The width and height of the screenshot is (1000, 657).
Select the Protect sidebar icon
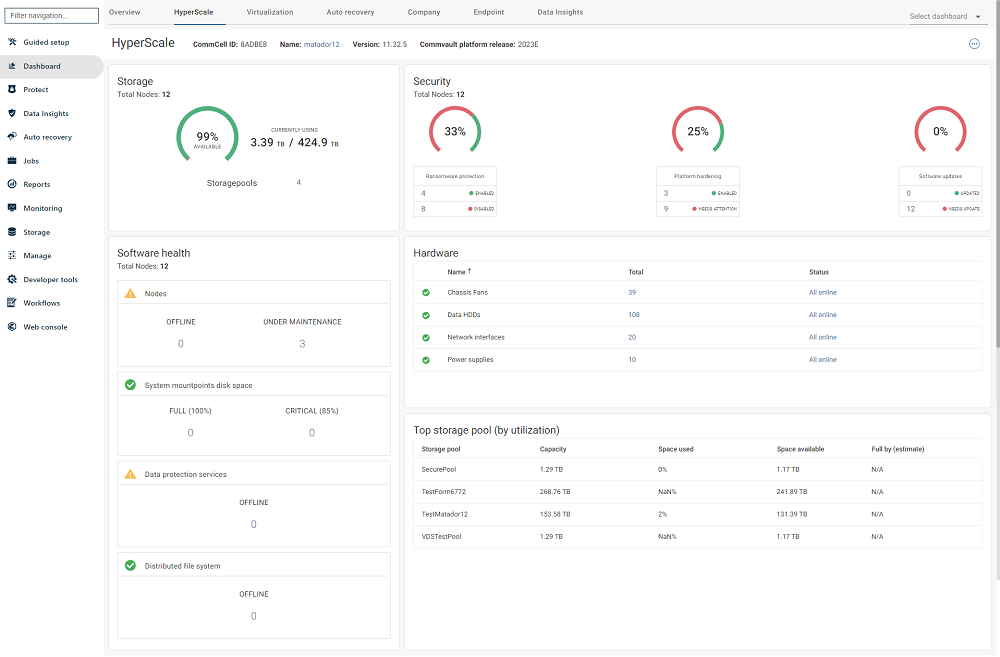point(11,89)
